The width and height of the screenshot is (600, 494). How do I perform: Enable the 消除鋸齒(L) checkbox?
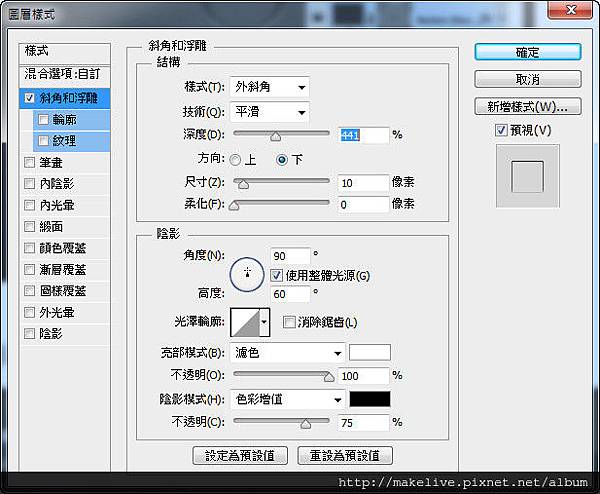click(289, 322)
